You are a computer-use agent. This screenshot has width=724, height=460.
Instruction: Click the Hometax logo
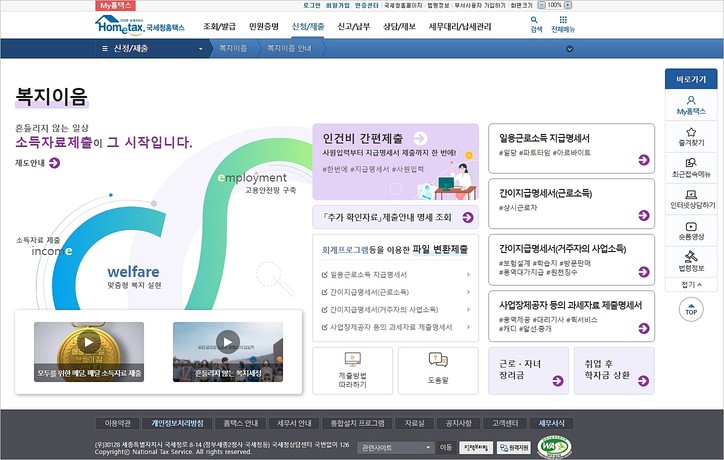(139, 25)
